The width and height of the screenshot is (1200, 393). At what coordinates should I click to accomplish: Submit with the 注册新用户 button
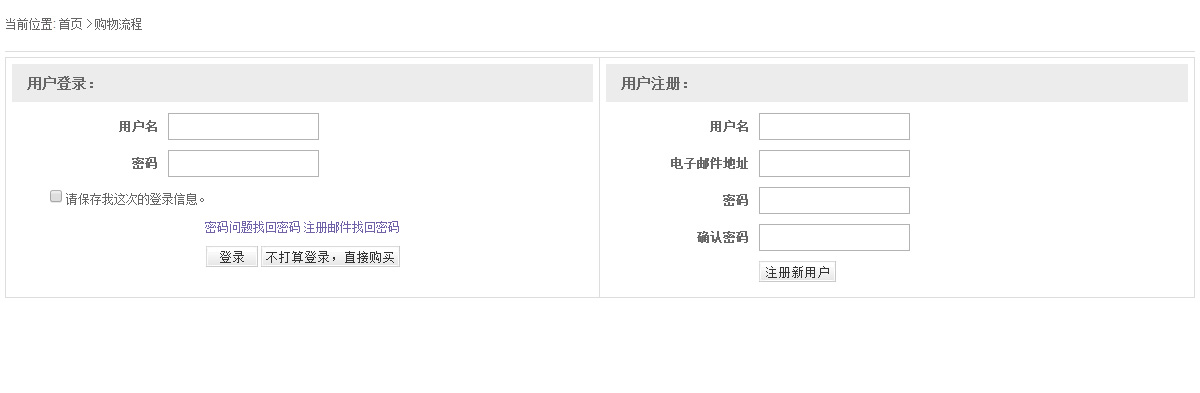point(797,272)
